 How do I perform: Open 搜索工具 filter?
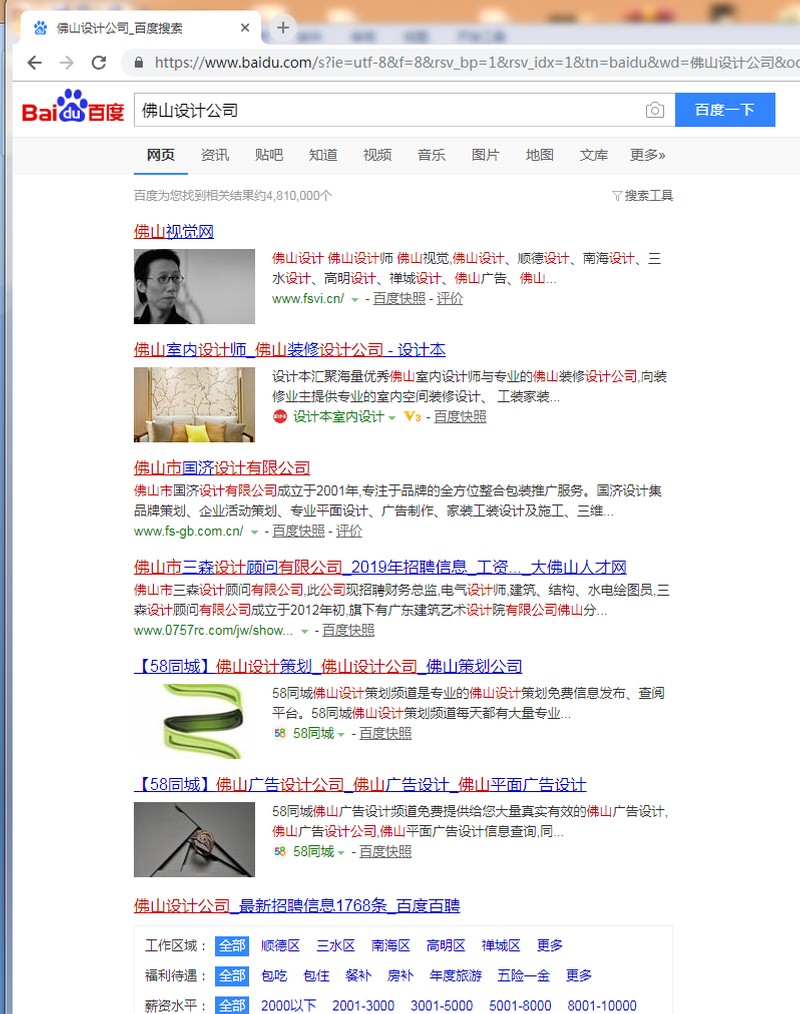tap(642, 195)
